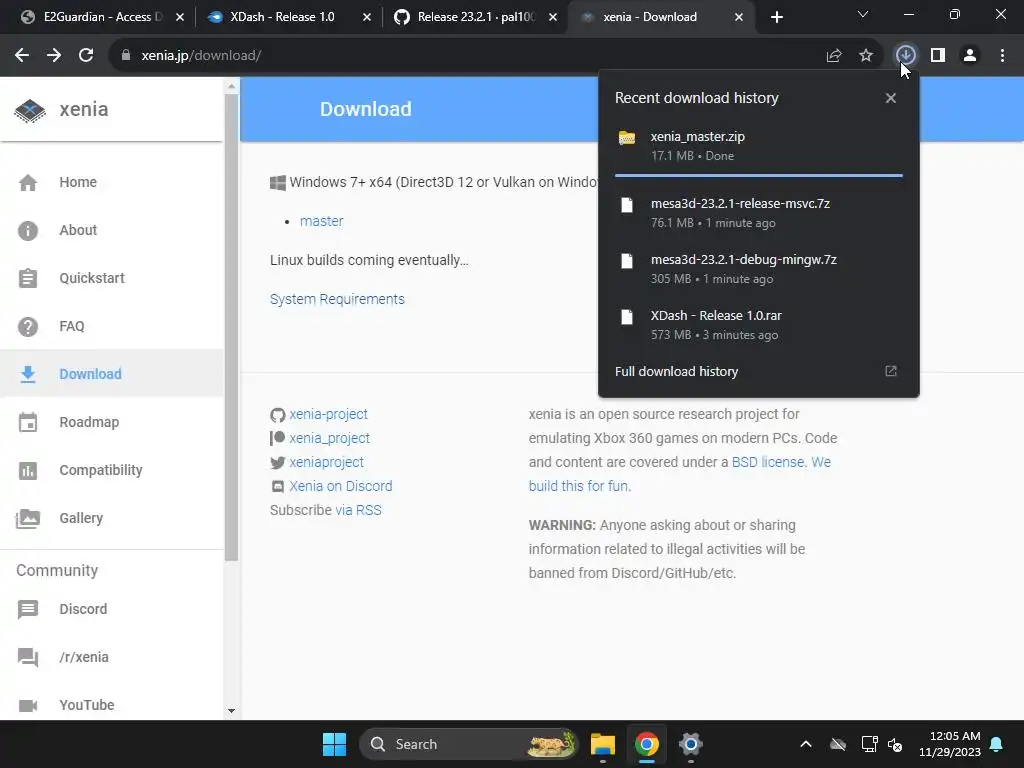Open mesa3d-23.2.1-release-msvc.7z download entry
Image resolution: width=1024 pixels, height=768 pixels.
[x=758, y=213]
